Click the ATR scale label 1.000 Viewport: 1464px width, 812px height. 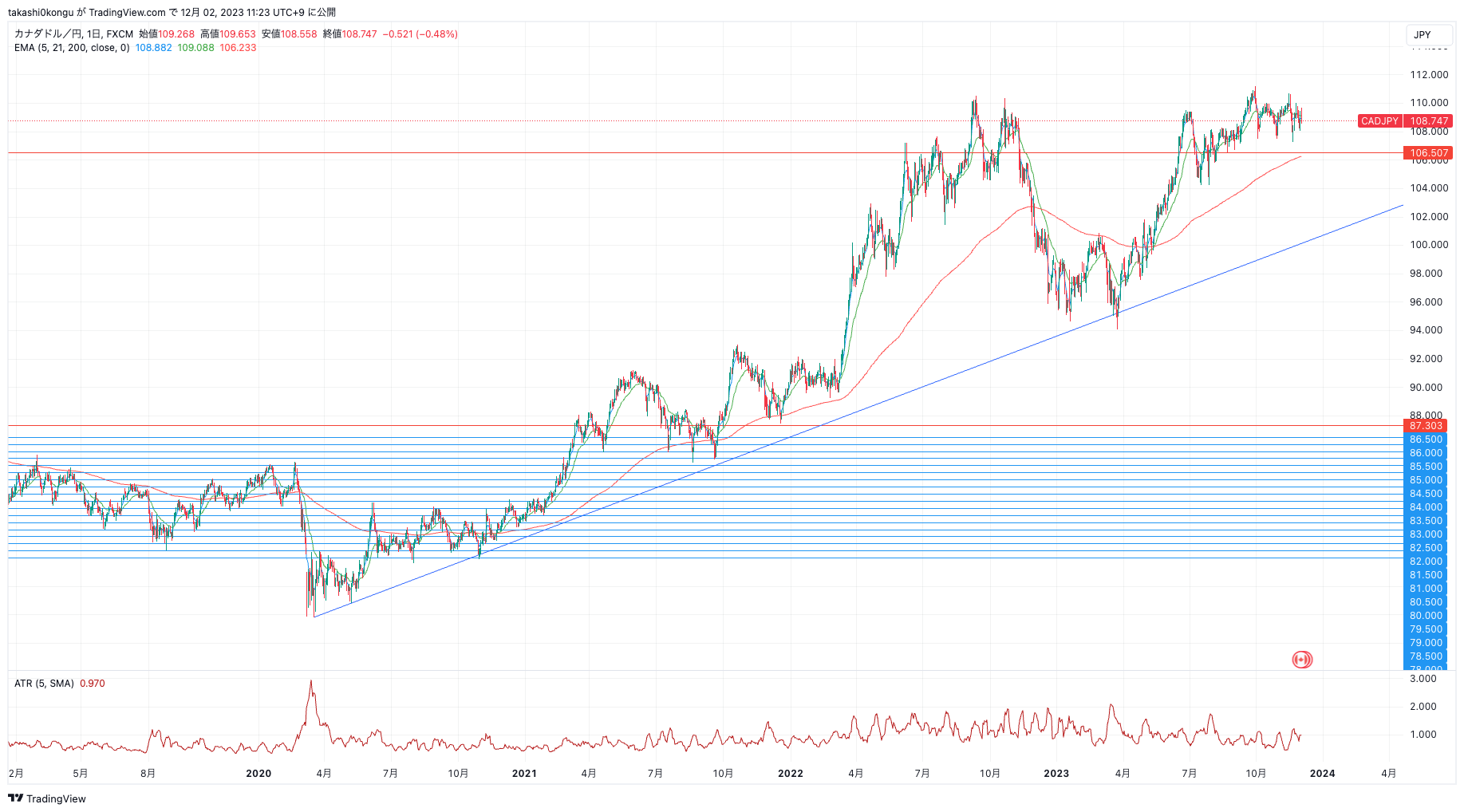[x=1423, y=735]
